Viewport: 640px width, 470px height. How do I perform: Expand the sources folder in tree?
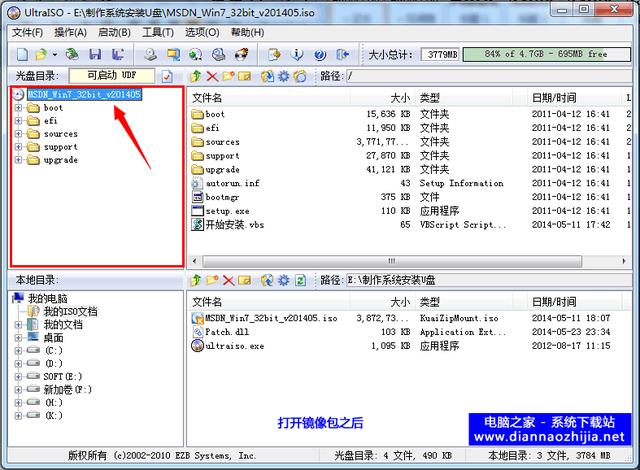18,134
